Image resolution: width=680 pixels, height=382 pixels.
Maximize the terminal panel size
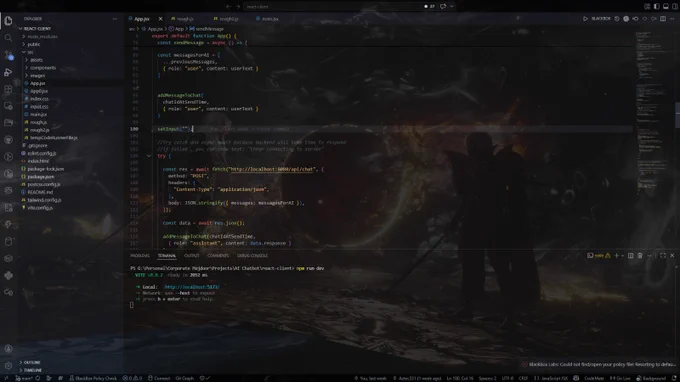[x=663, y=256]
